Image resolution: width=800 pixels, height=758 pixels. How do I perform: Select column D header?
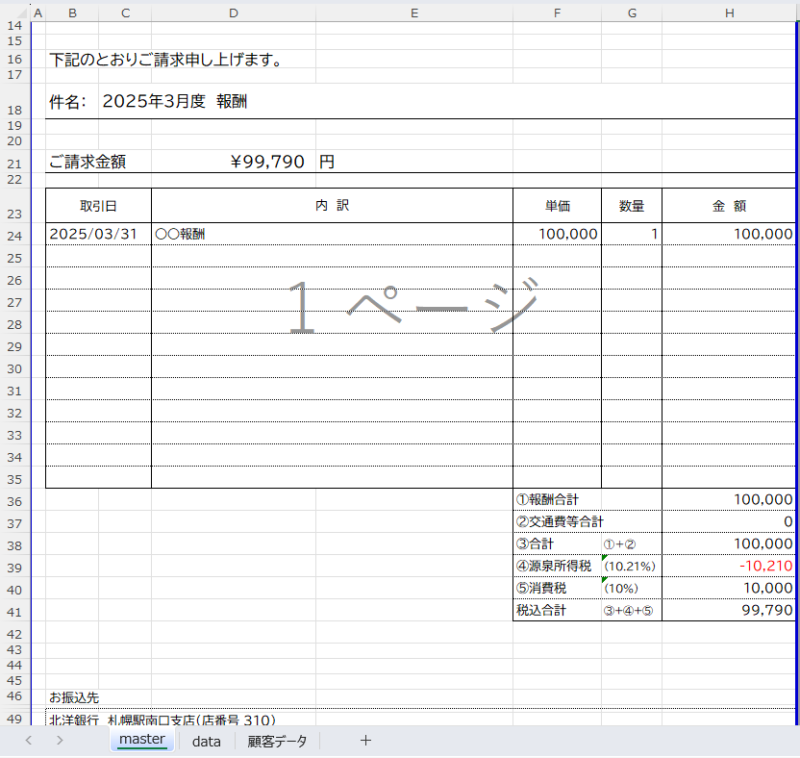[233, 13]
